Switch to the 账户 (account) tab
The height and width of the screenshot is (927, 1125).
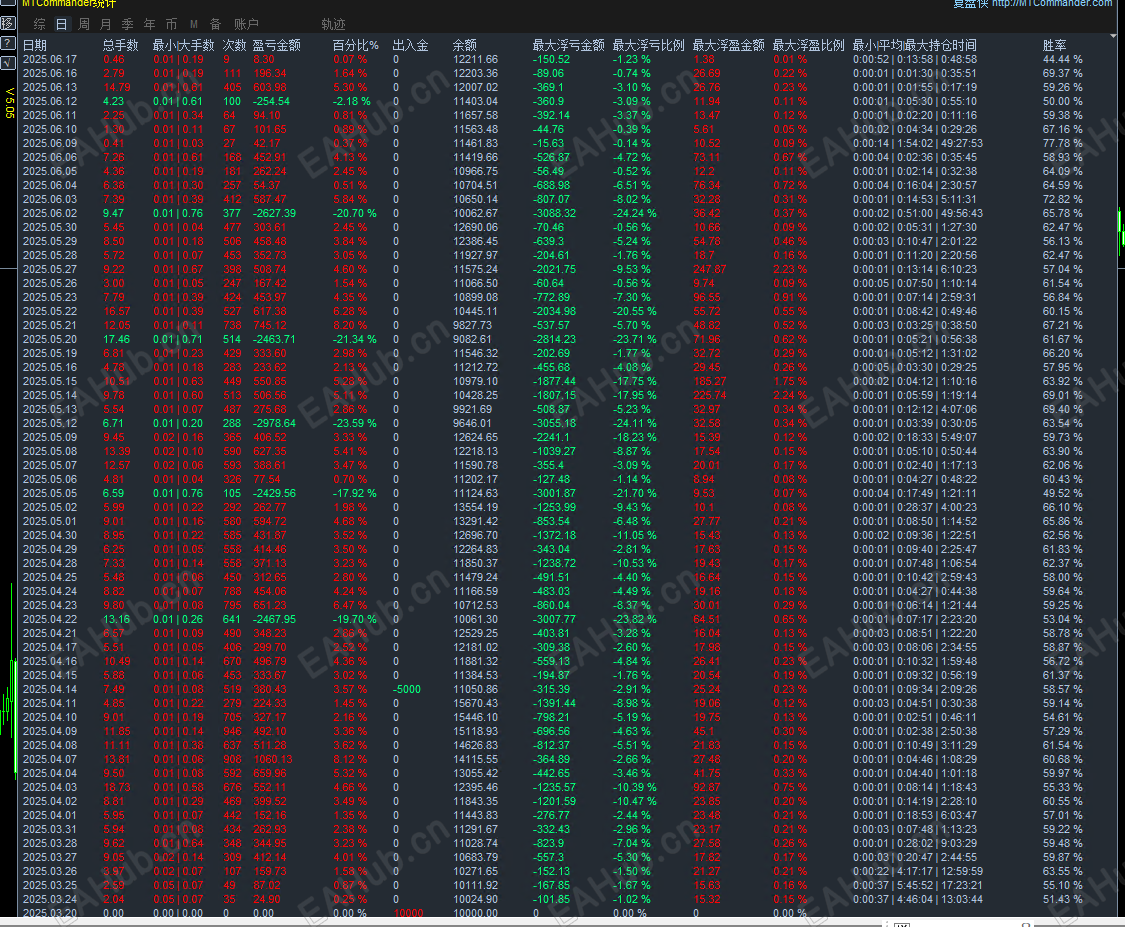246,24
